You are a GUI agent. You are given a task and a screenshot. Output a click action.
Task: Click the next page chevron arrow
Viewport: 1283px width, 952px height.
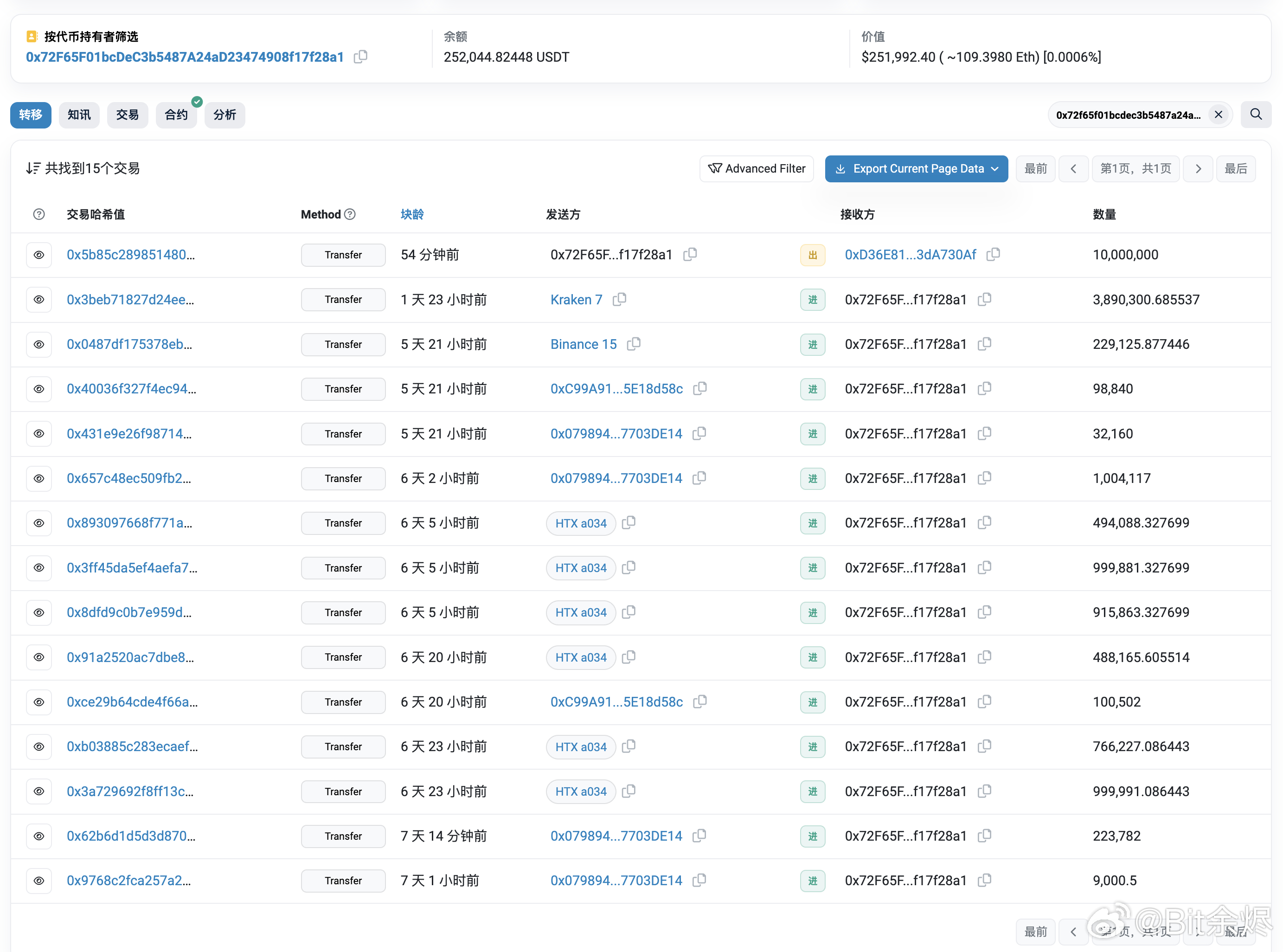coord(1198,168)
